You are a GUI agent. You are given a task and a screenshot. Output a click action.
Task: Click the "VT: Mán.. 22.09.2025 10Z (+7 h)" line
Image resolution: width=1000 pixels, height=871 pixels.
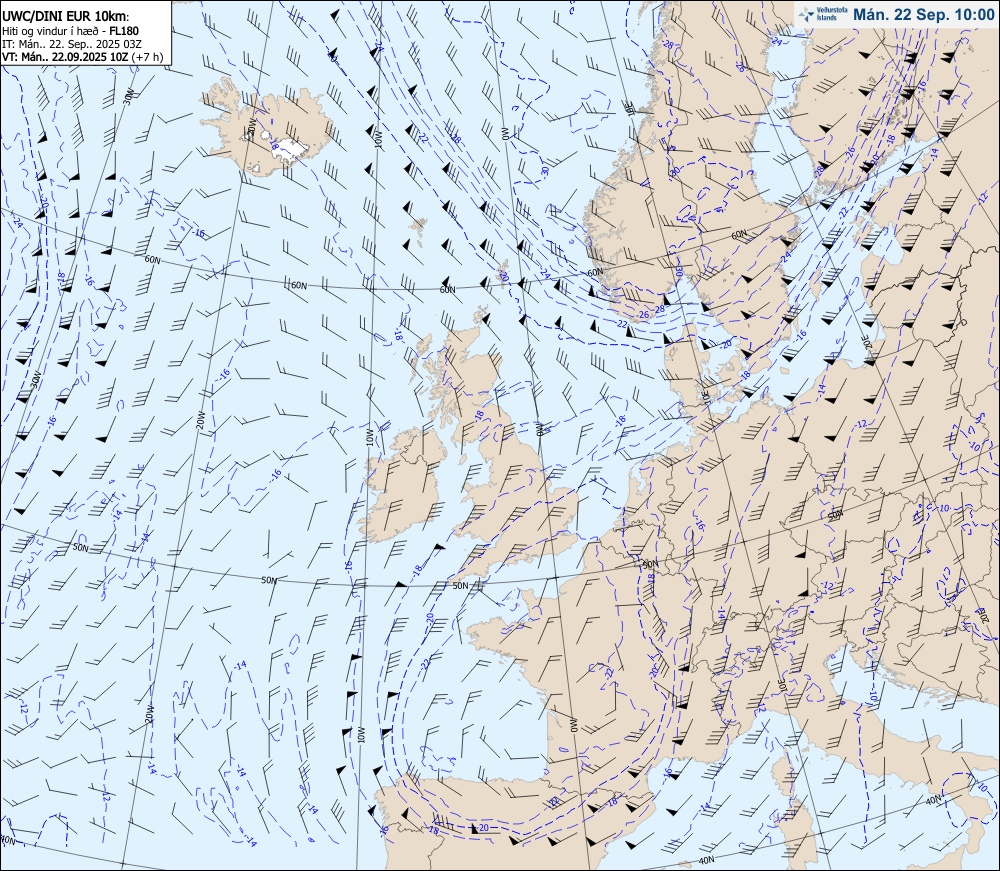(x=83, y=57)
